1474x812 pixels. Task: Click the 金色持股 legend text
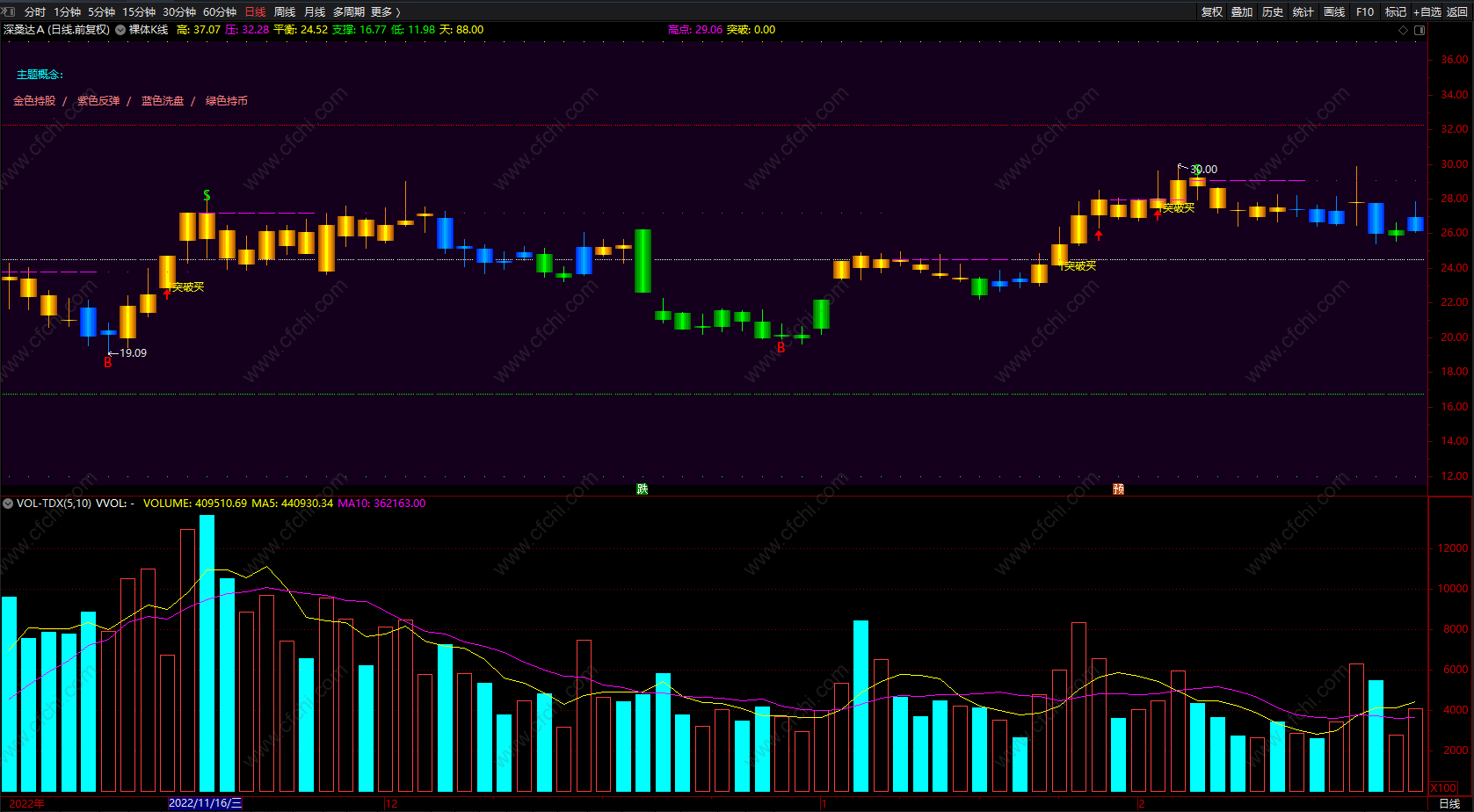coord(34,101)
